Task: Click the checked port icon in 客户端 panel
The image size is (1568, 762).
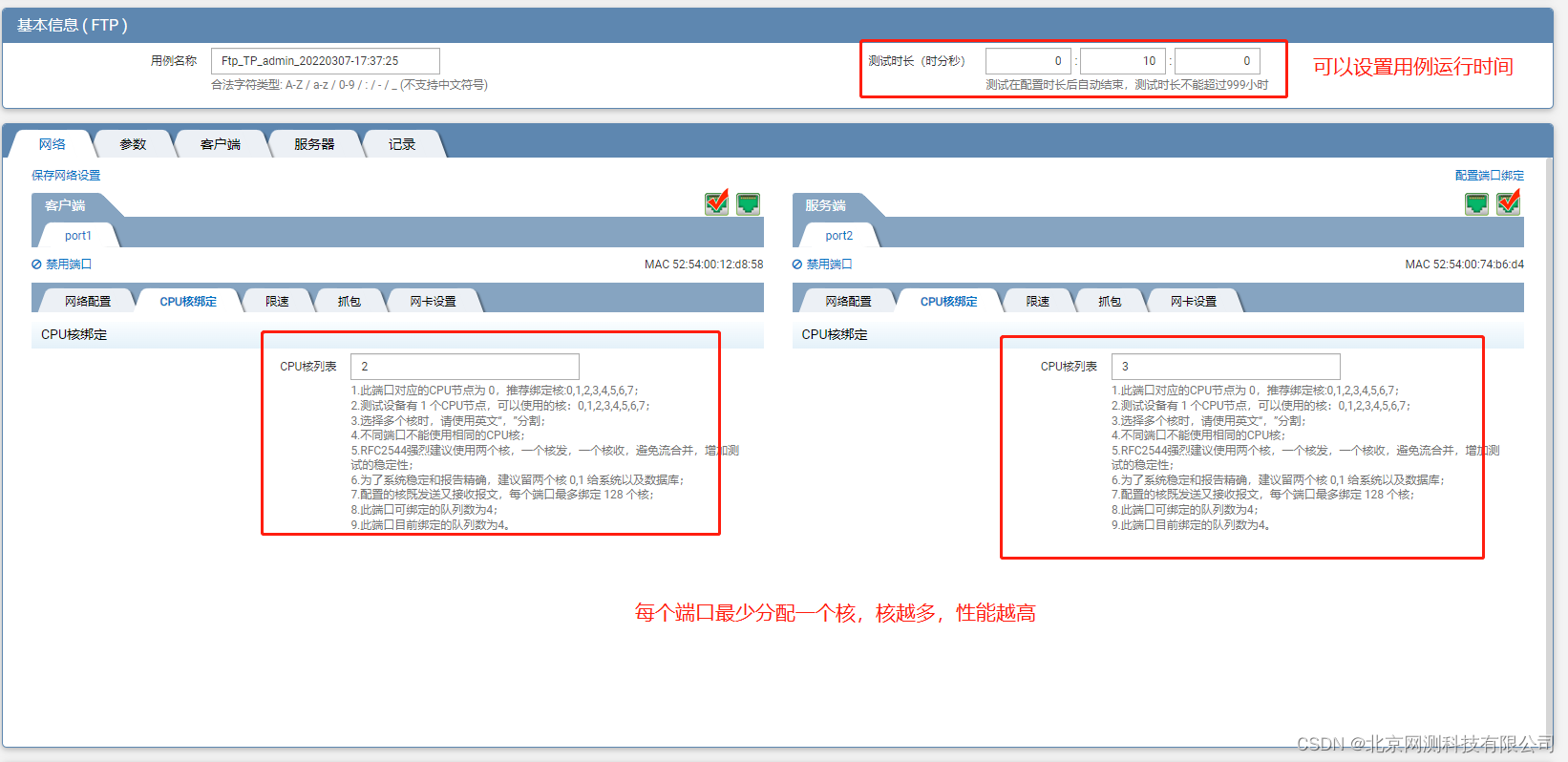Action: (x=717, y=202)
